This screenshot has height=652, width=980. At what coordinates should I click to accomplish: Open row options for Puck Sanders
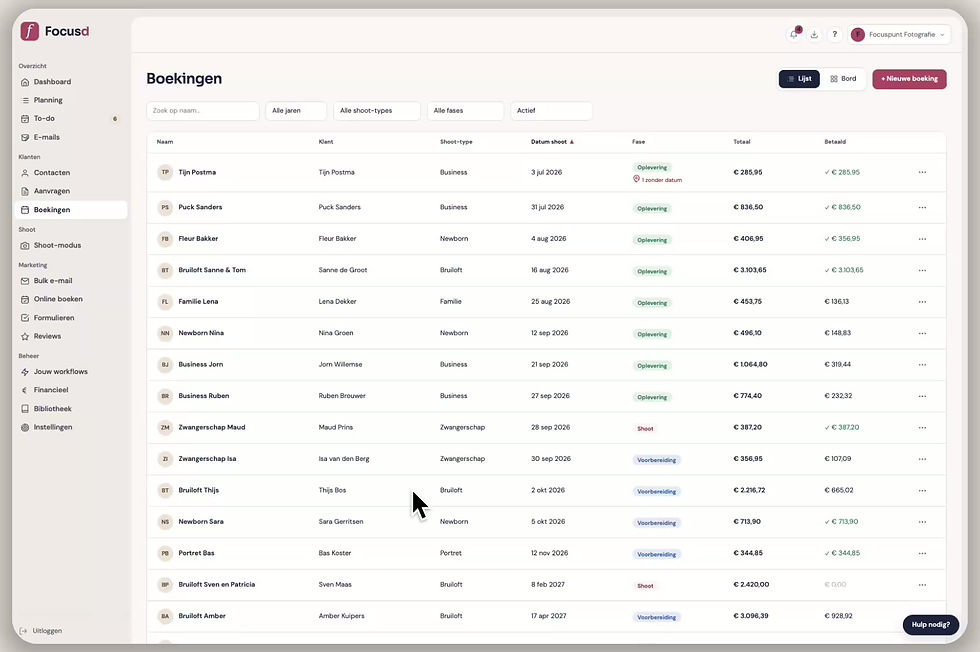point(922,207)
